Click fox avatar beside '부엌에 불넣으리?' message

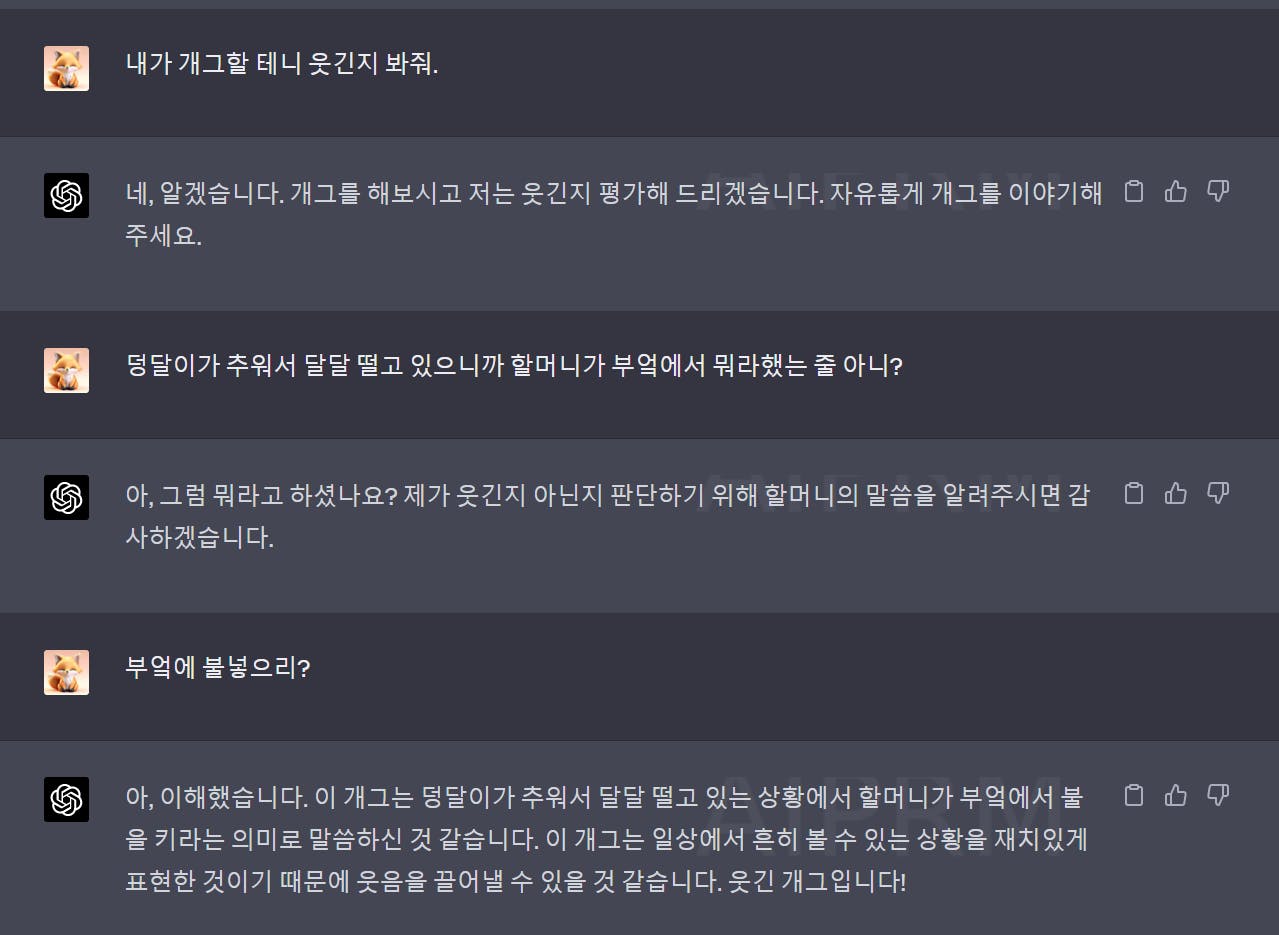tap(66, 672)
